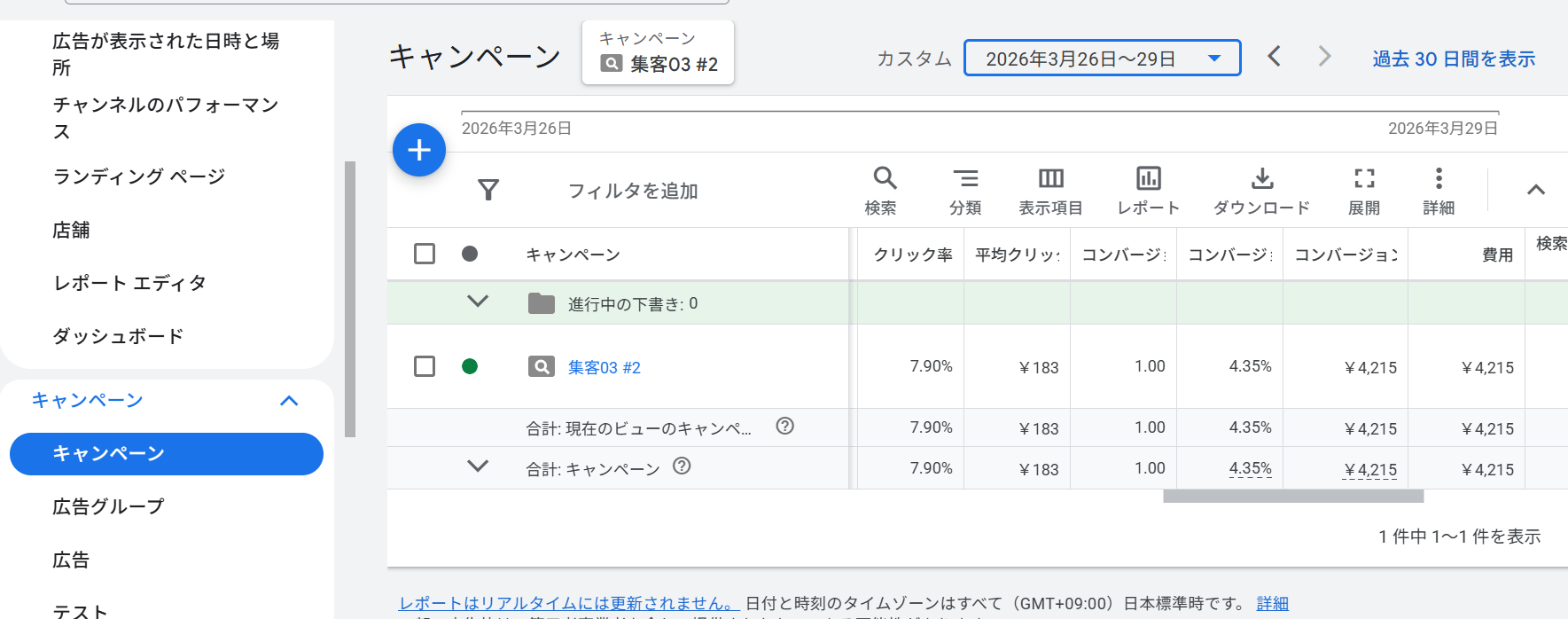Expand the 進行中の下書き row chevron
The width and height of the screenshot is (1568, 619).
pyautogui.click(x=478, y=302)
